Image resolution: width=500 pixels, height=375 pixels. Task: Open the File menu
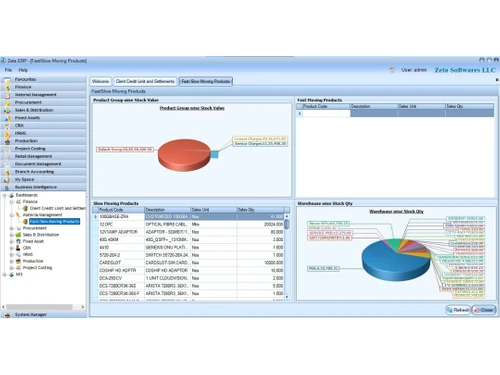tap(8, 70)
